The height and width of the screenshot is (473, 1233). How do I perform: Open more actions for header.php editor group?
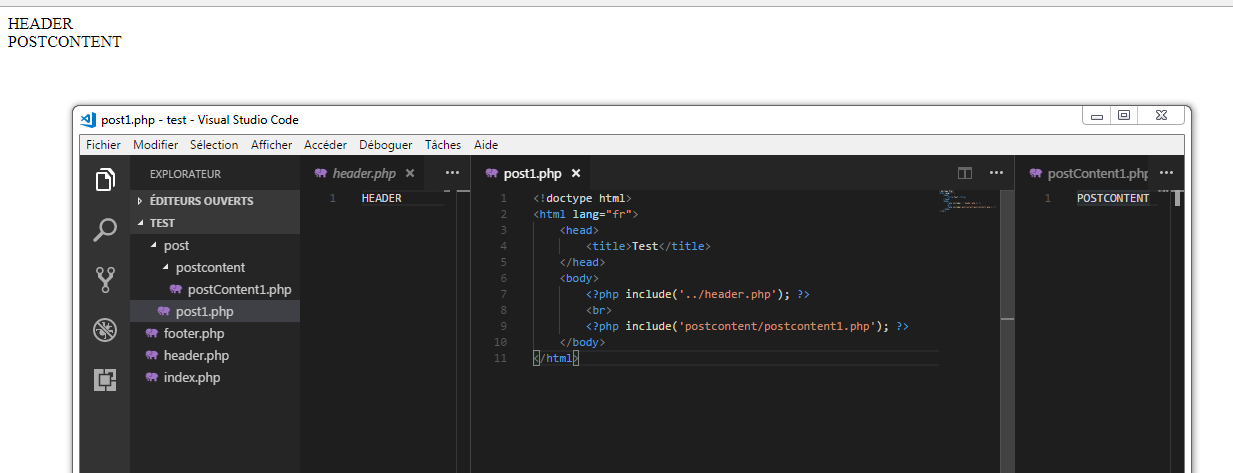tap(452, 173)
